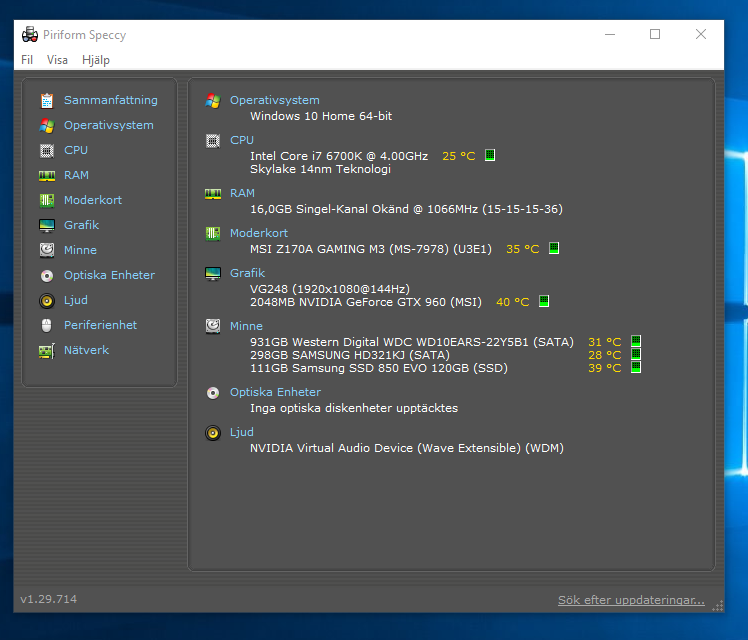
Task: Click the v1.29.714 version label
Action: (49, 599)
